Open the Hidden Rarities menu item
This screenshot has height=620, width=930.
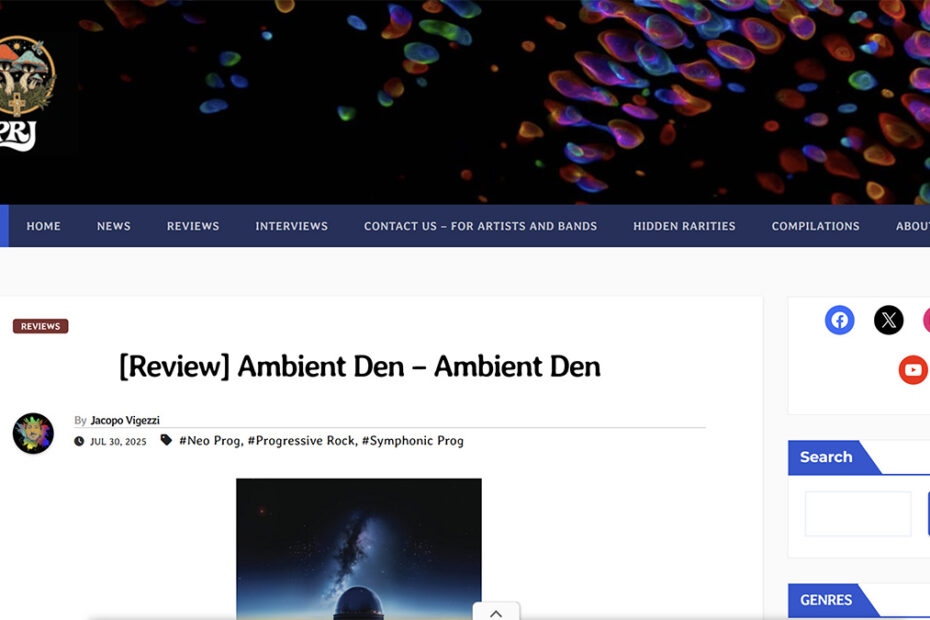point(684,226)
